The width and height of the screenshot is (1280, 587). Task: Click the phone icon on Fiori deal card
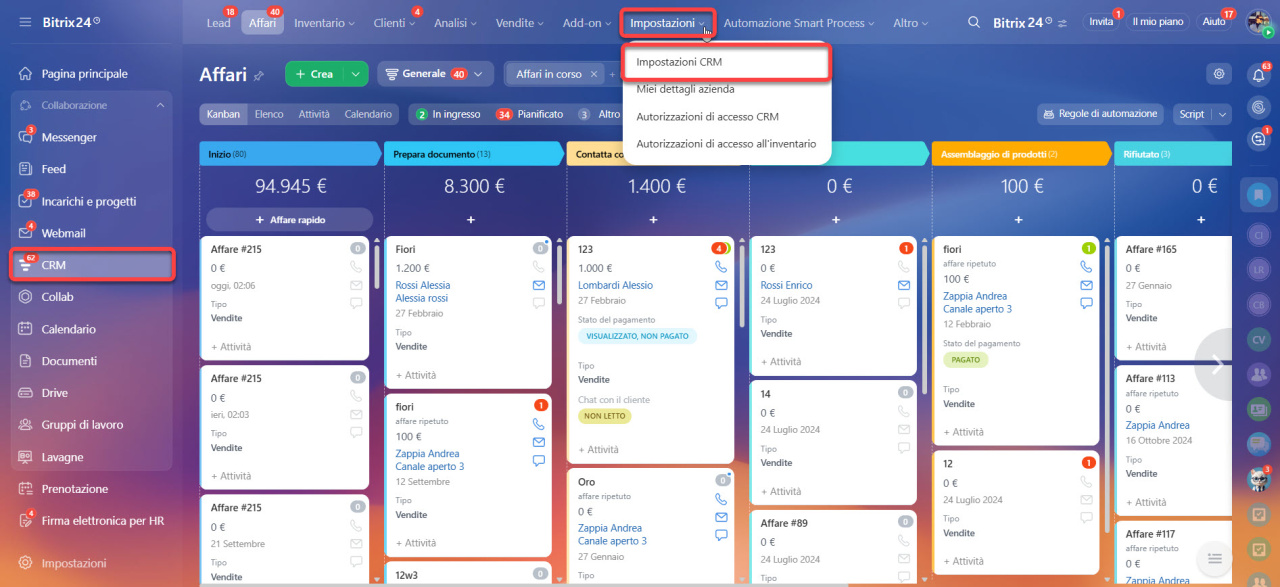tap(539, 267)
